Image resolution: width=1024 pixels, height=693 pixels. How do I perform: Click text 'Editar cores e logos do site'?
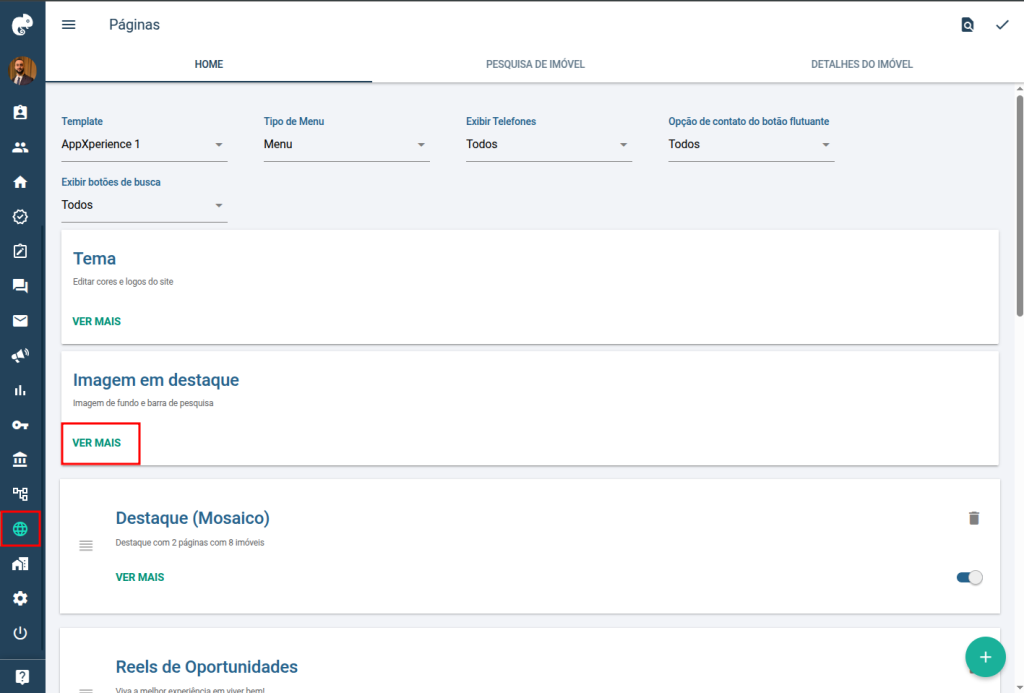(x=123, y=282)
